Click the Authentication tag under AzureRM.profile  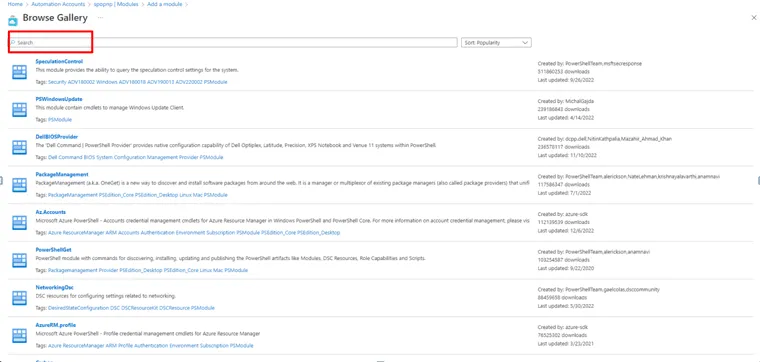click(151, 346)
